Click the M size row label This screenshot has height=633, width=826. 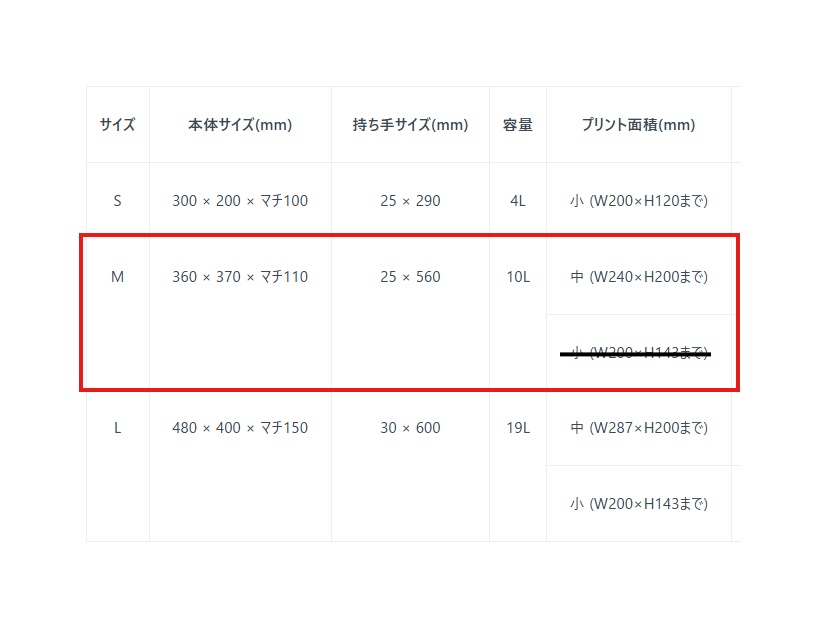point(117,277)
